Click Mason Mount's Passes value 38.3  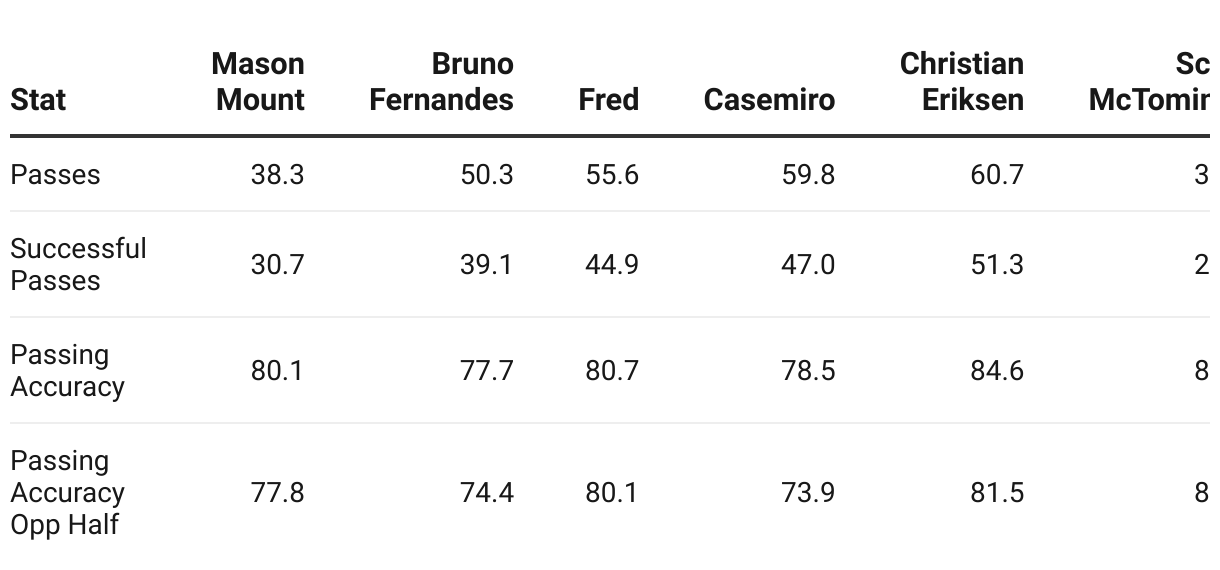[x=277, y=175]
